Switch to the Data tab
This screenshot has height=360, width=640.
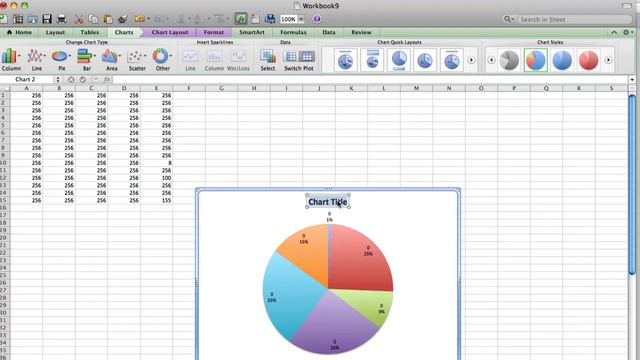(x=329, y=32)
